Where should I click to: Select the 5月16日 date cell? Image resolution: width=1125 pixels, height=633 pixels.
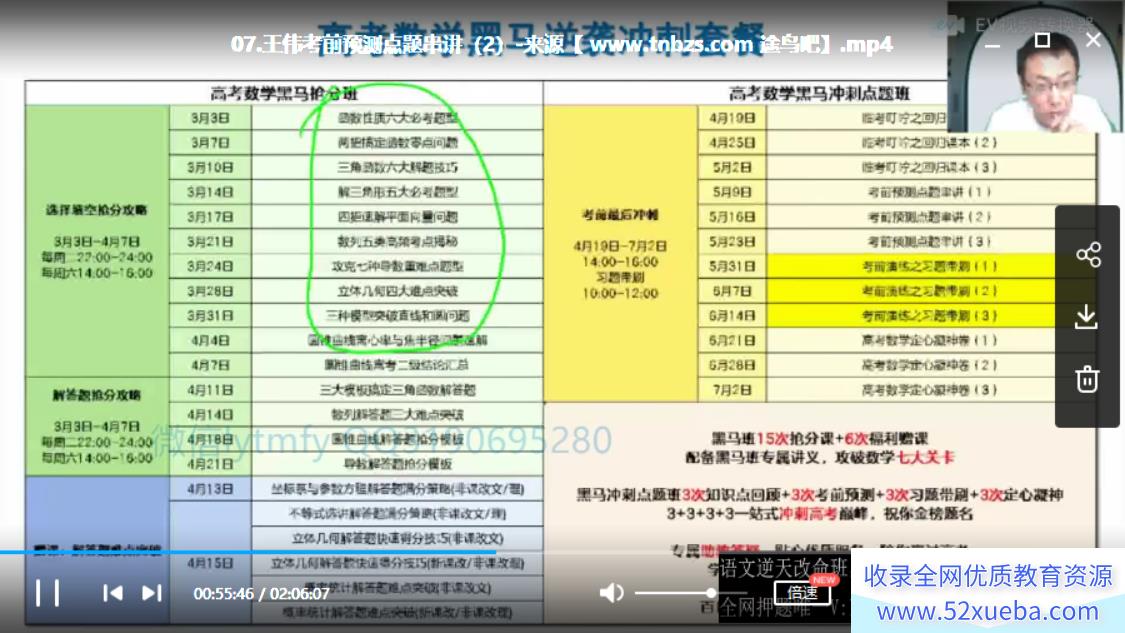[732, 217]
